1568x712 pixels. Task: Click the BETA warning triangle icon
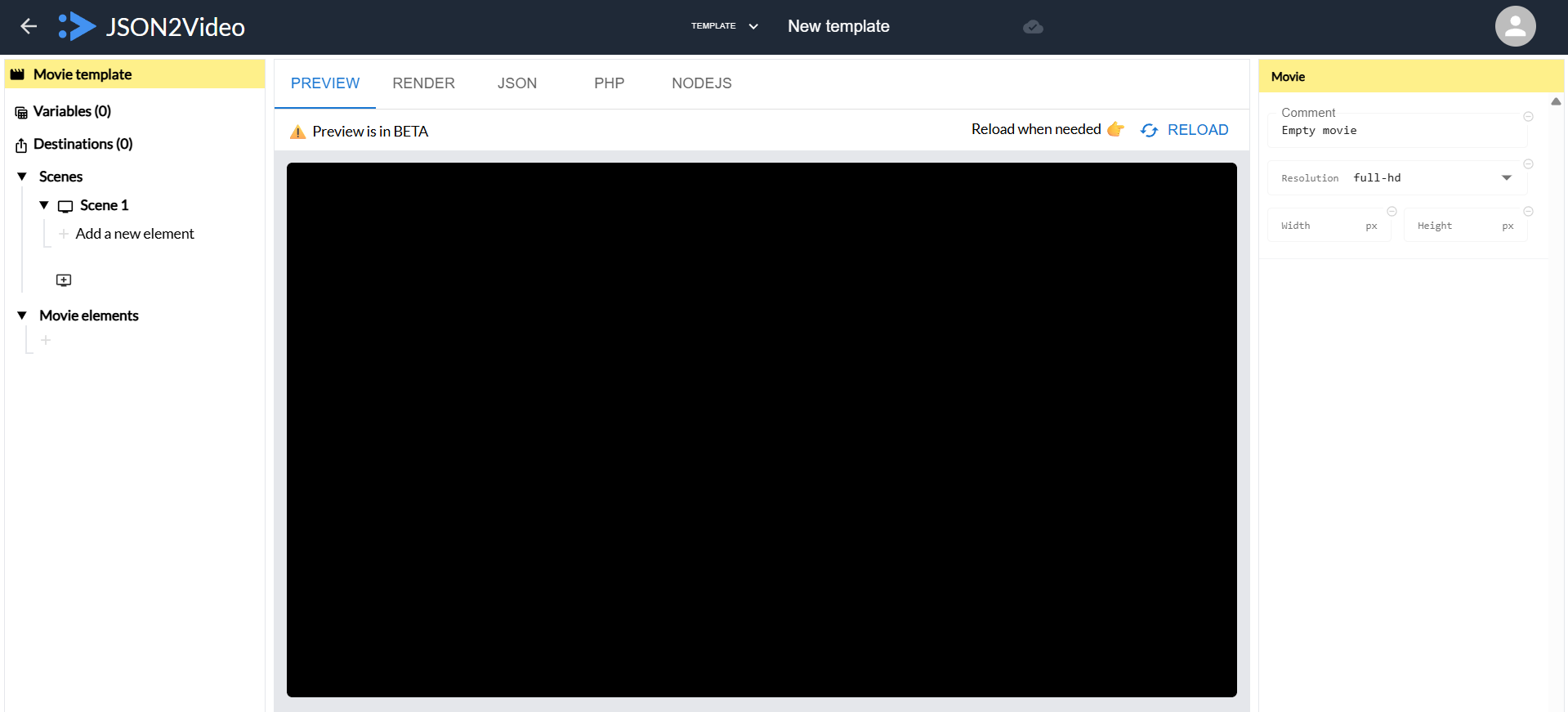click(x=298, y=132)
